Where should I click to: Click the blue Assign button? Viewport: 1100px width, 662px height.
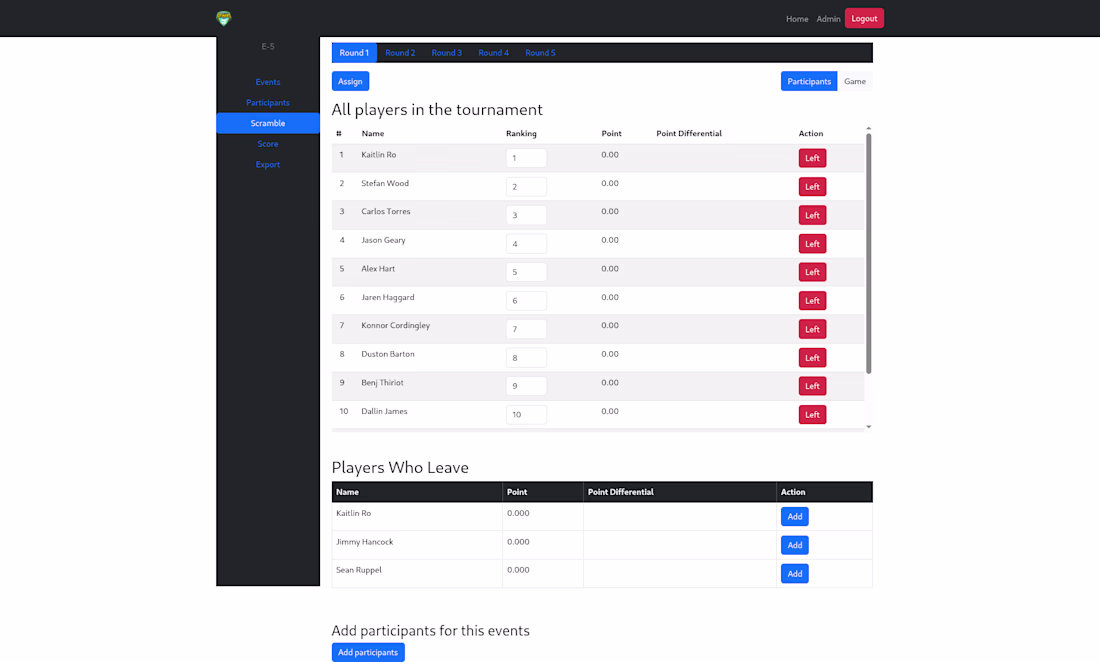350,81
